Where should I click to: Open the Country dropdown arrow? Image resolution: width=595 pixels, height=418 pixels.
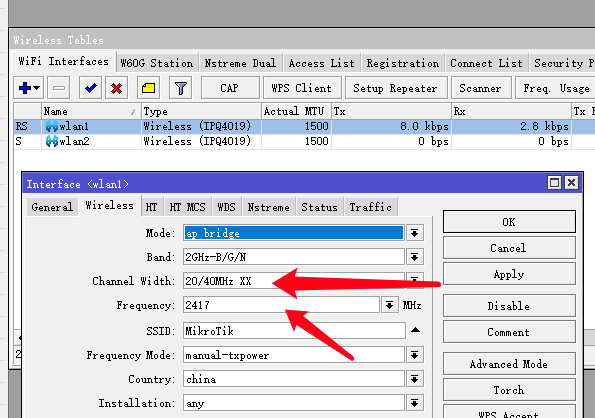[x=414, y=379]
